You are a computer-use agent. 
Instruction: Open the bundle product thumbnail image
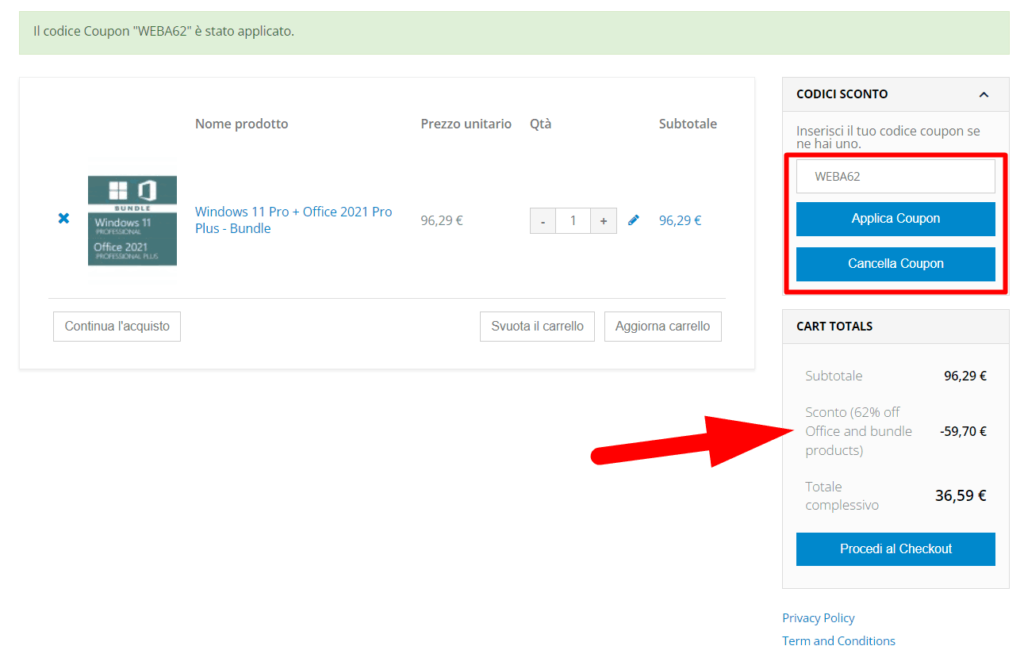pyautogui.click(x=133, y=220)
